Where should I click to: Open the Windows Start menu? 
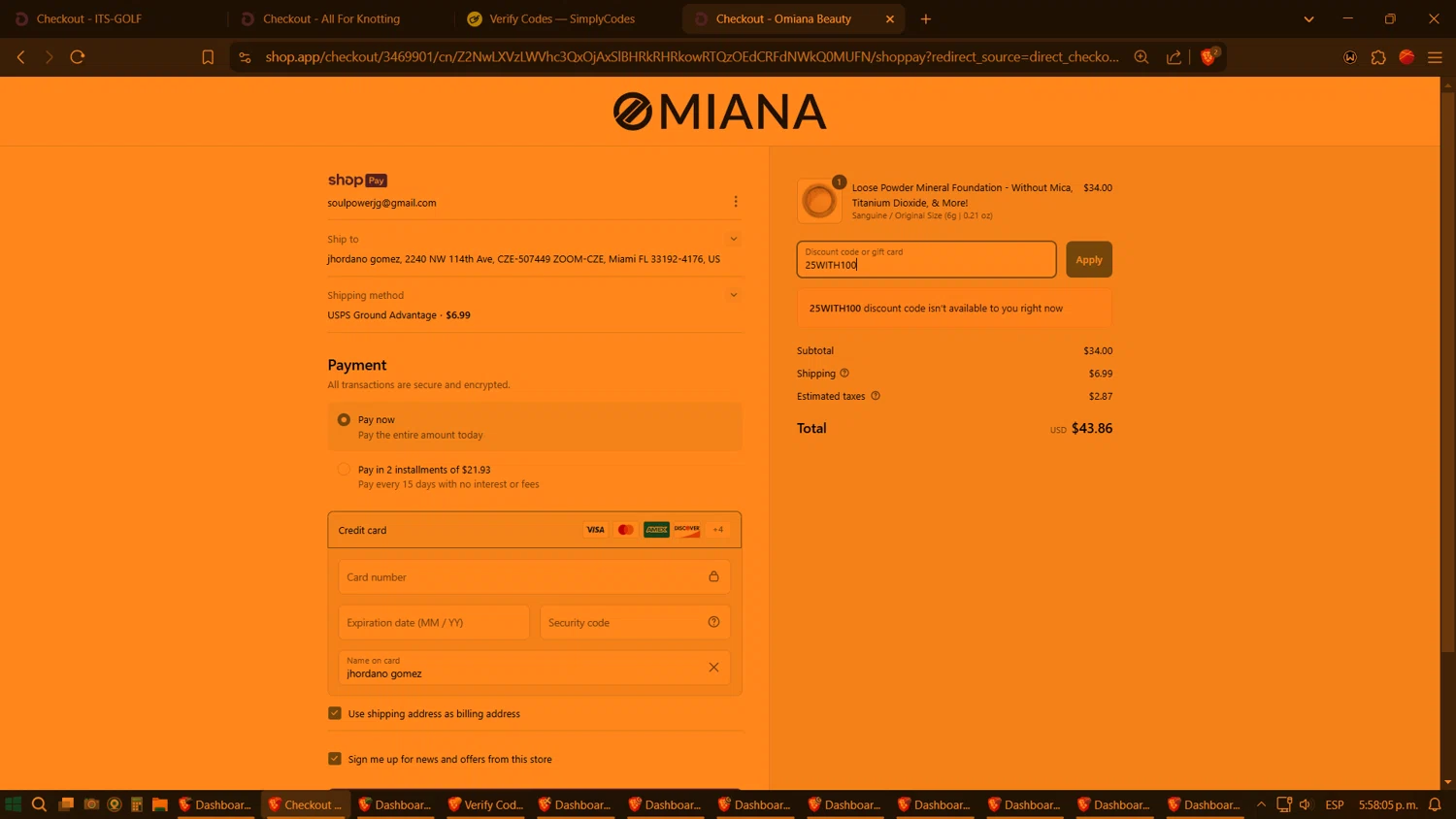14,804
